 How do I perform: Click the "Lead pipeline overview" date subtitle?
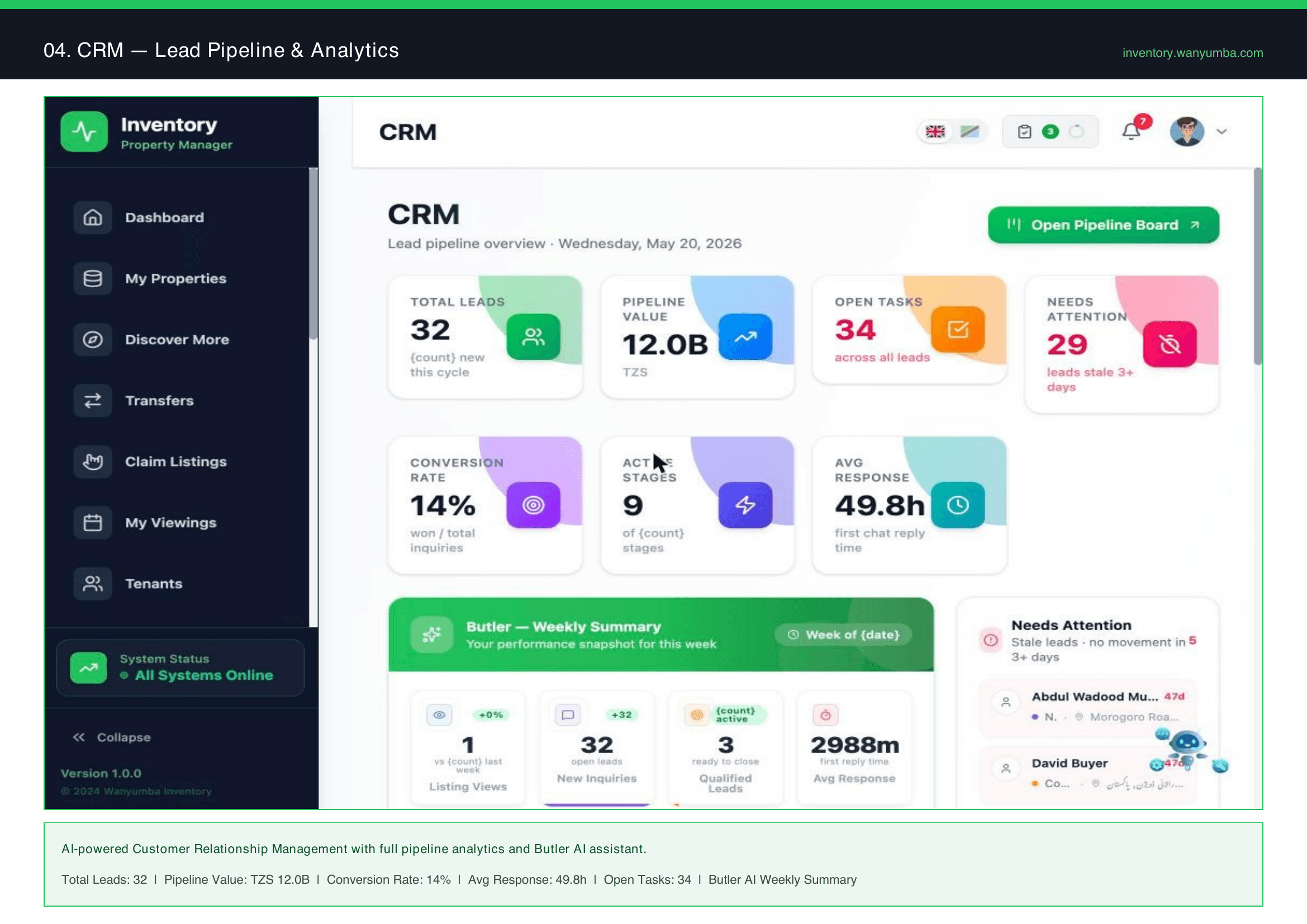point(564,244)
